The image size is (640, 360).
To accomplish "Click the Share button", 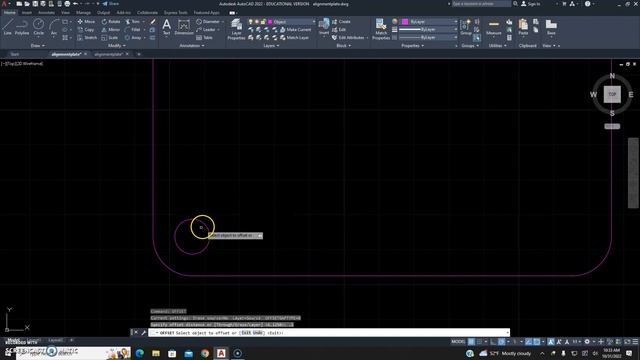I will [111, 4].
